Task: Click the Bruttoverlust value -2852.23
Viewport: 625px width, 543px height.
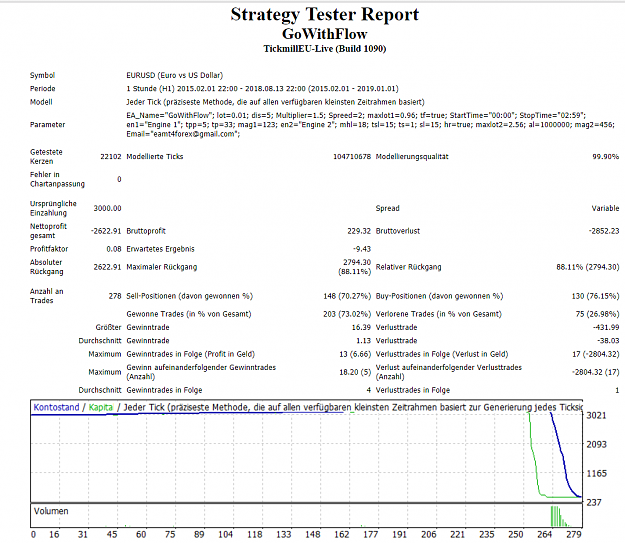Action: (604, 231)
